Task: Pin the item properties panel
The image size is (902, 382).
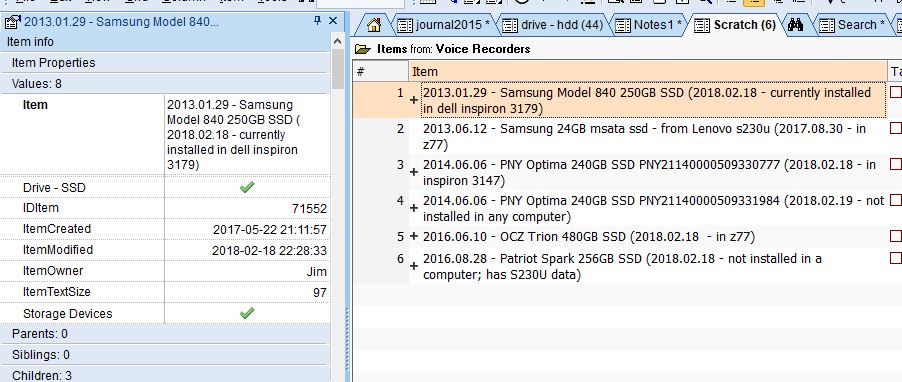Action: [x=317, y=21]
